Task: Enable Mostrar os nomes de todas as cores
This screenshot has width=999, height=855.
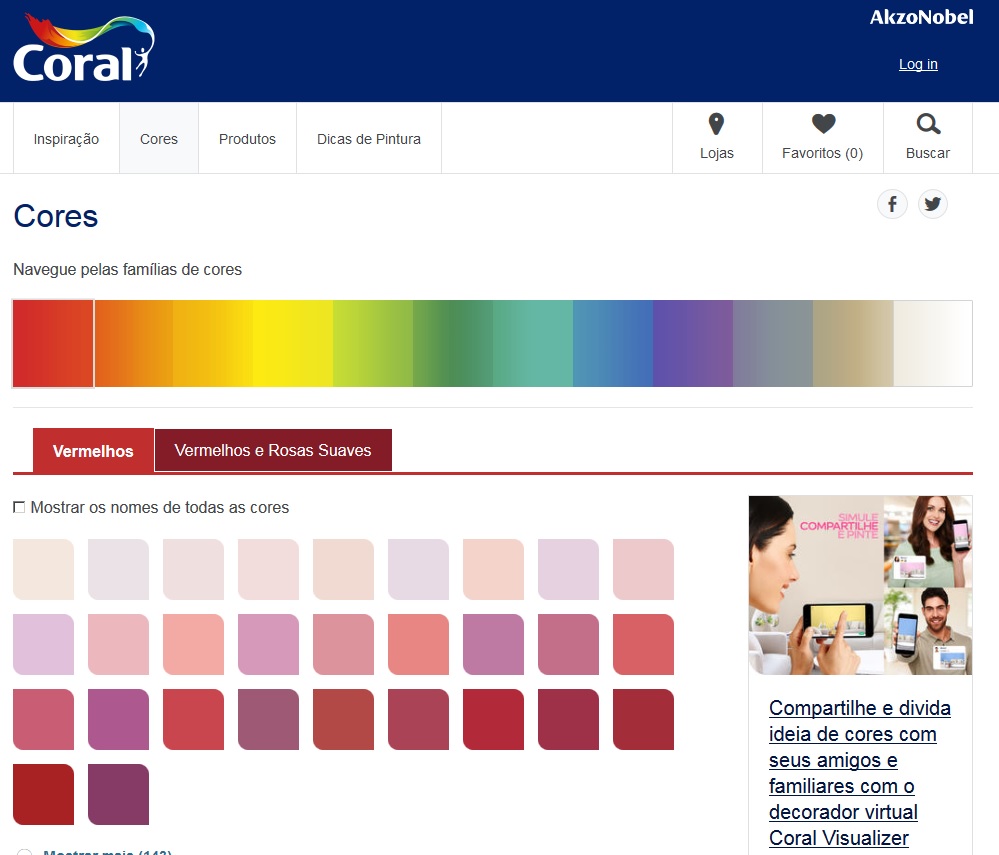Action: [19, 508]
